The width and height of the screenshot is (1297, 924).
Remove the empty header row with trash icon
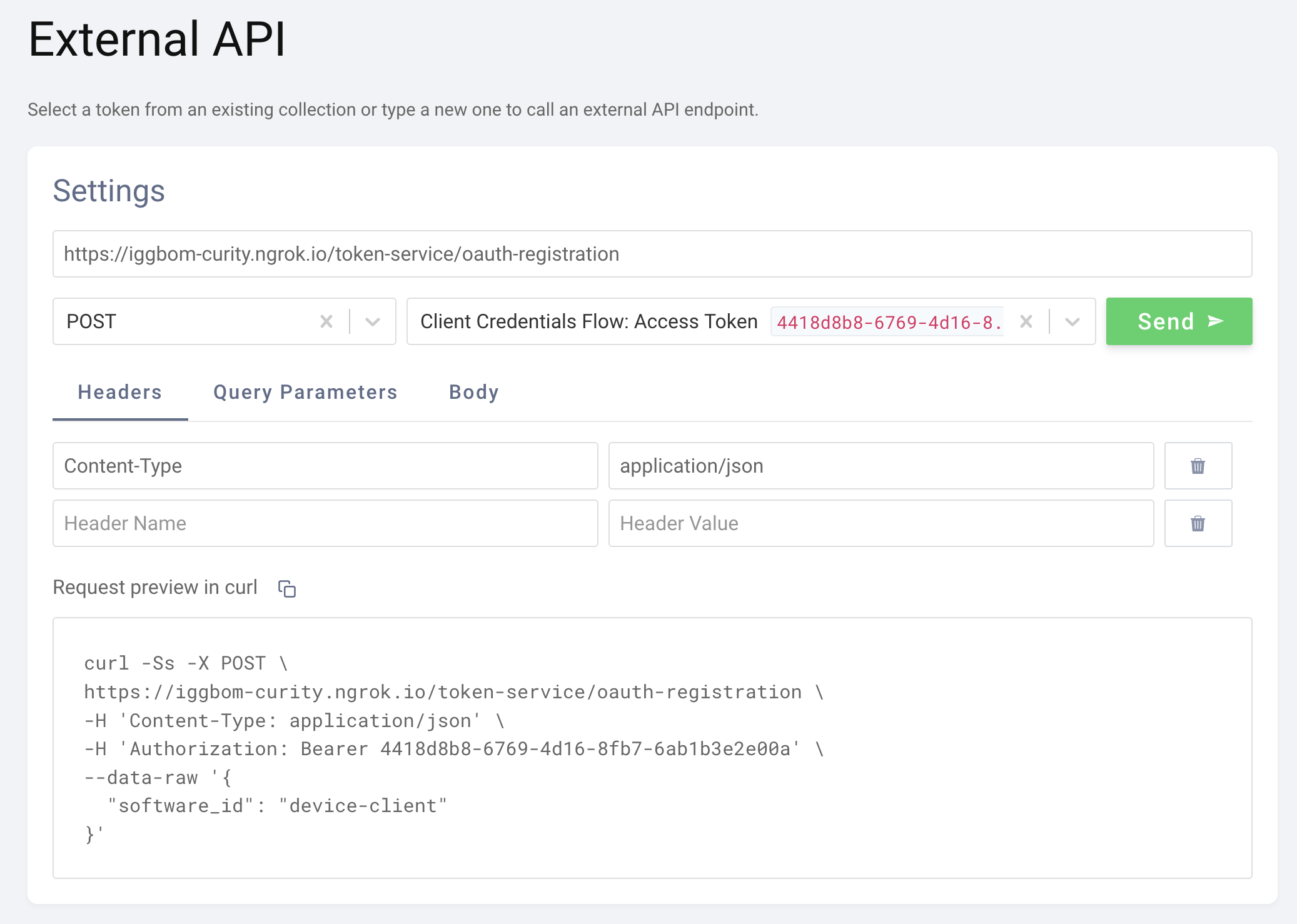point(1198,523)
